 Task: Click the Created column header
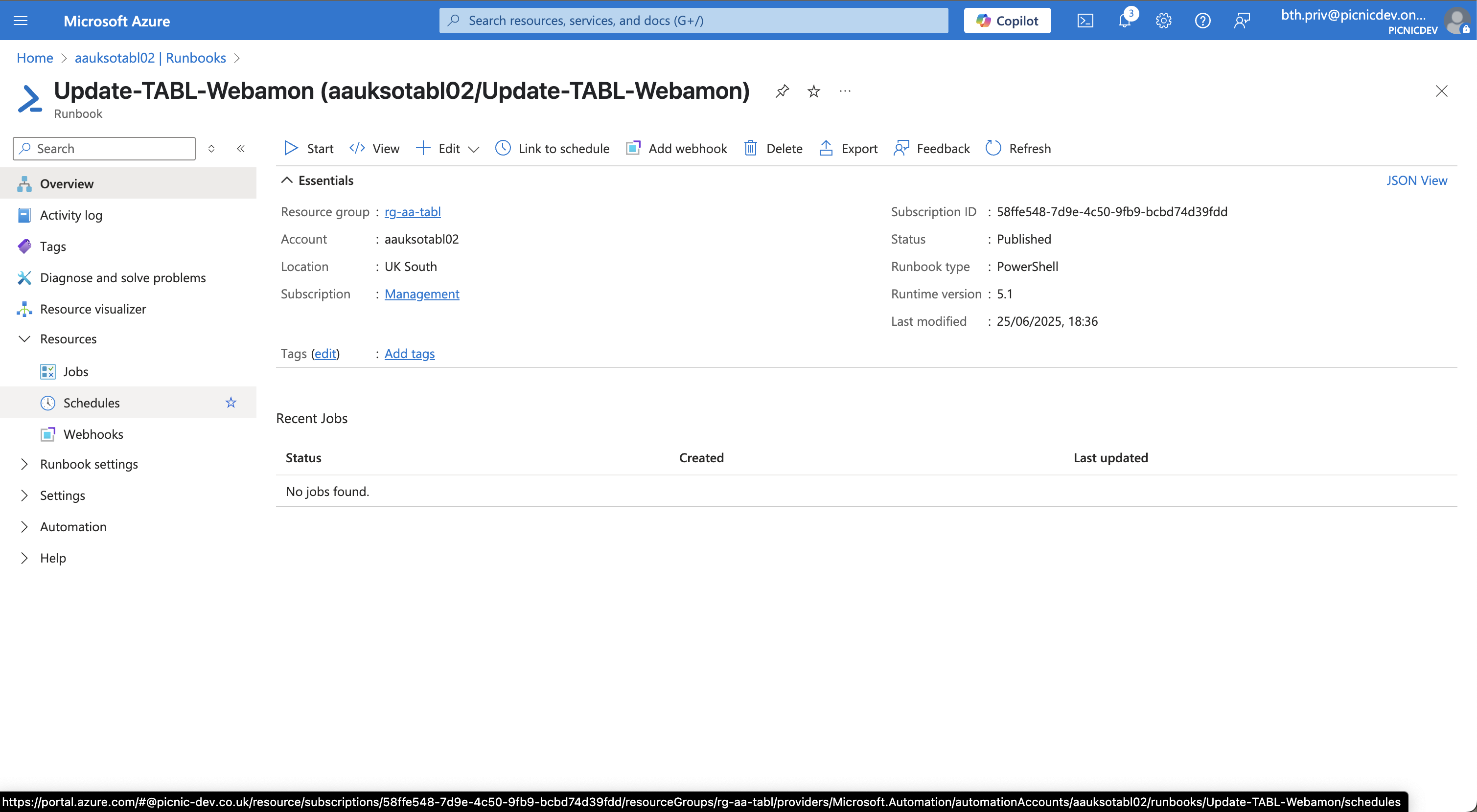point(701,458)
